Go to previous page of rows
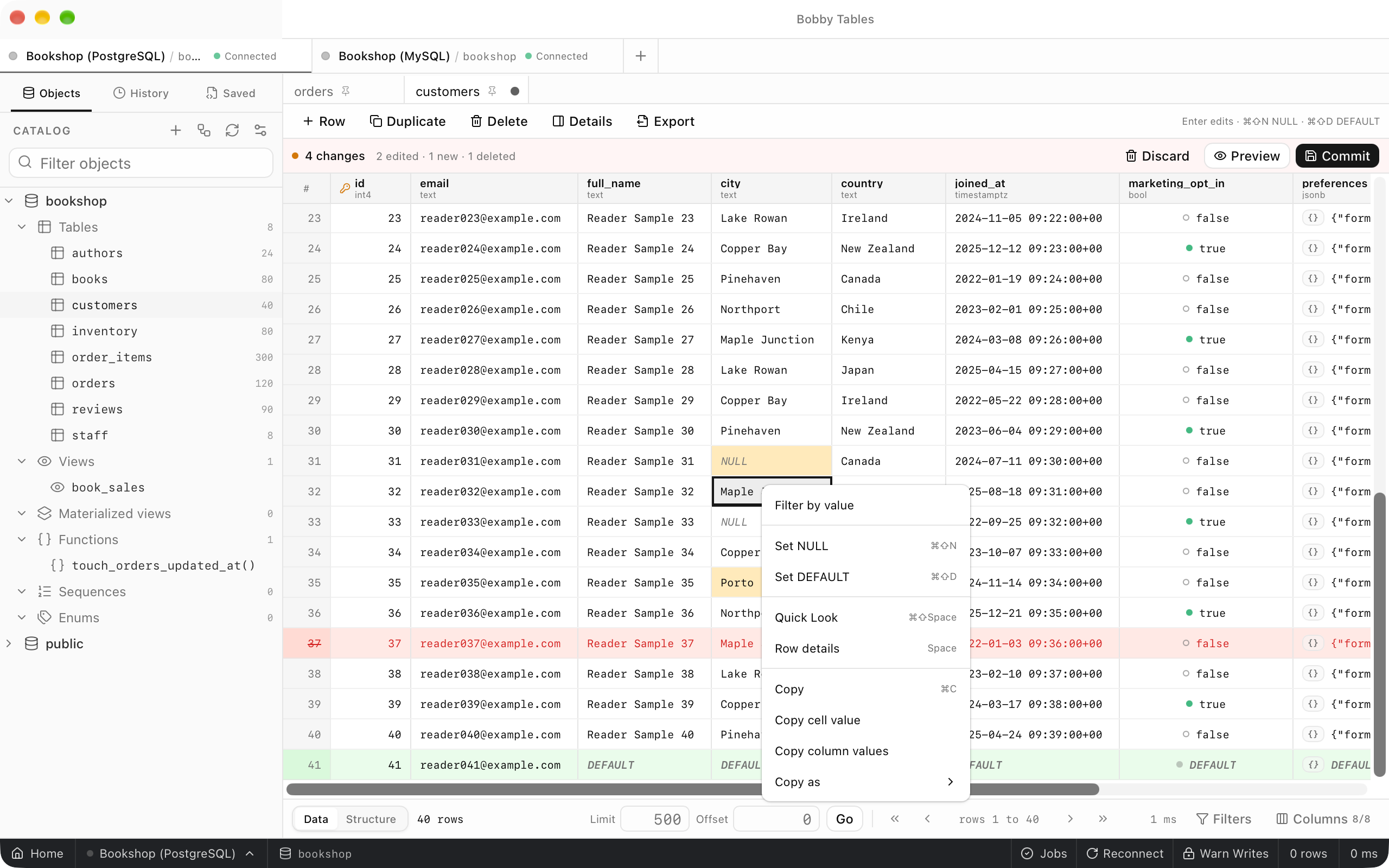 click(x=927, y=819)
